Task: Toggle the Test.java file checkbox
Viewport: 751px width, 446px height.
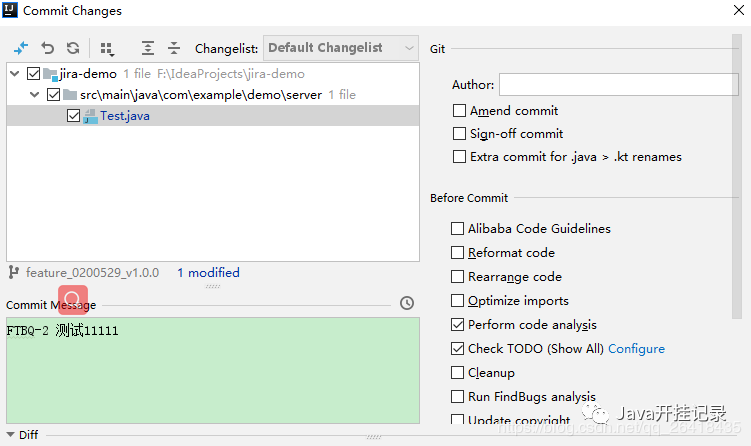Action: click(73, 116)
